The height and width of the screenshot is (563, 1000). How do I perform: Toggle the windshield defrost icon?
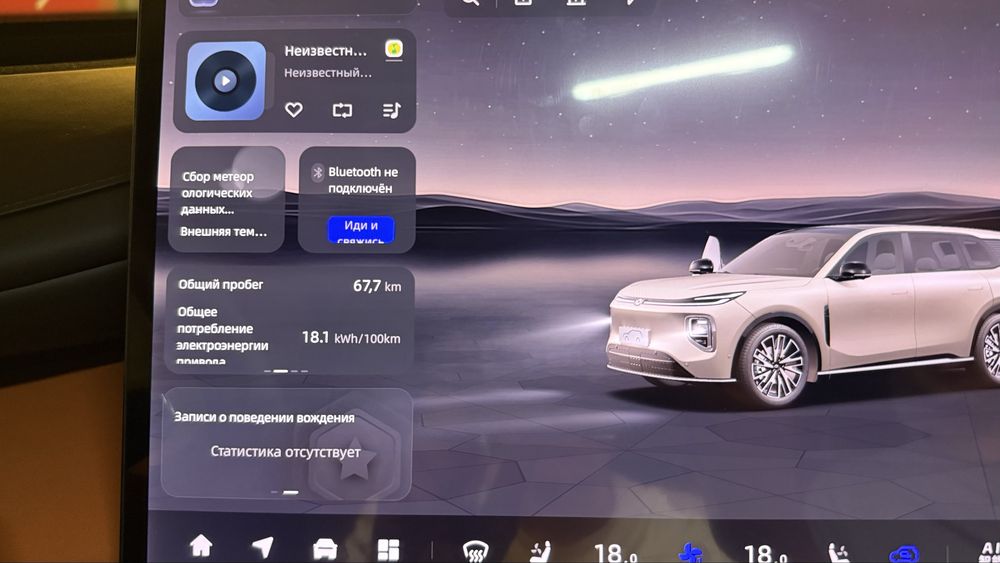click(475, 552)
